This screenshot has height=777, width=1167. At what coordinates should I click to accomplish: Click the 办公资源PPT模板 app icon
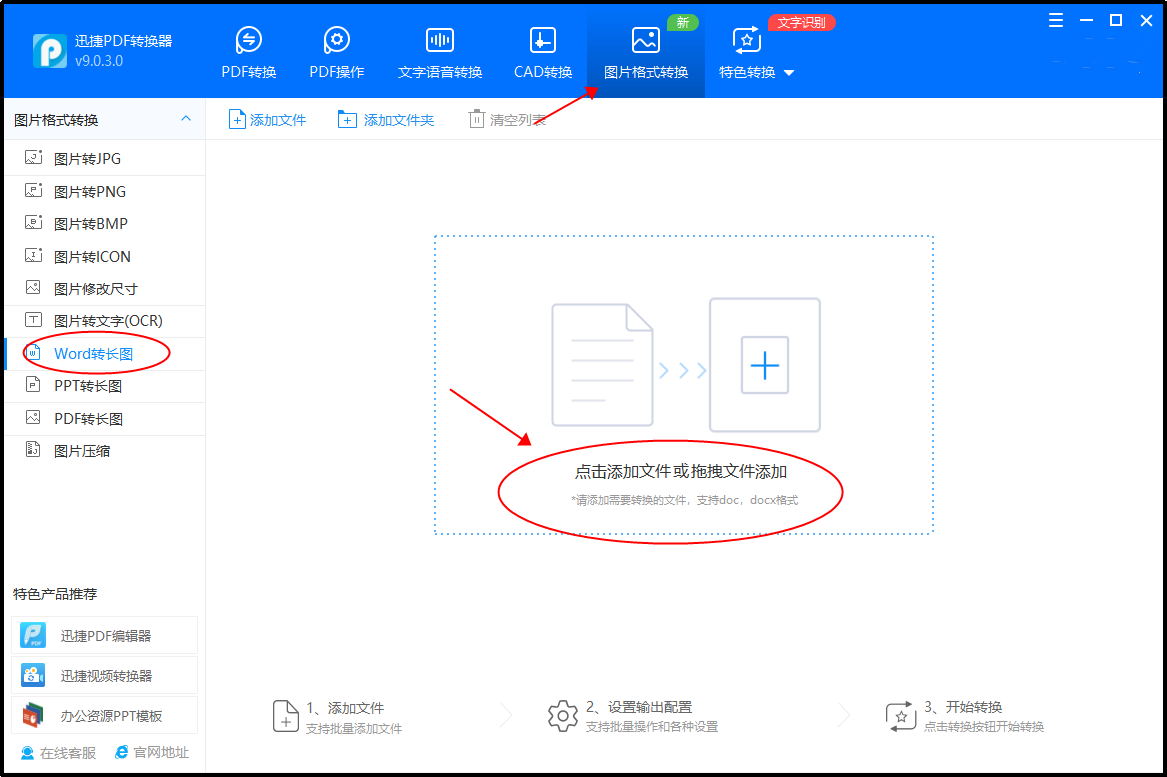pyautogui.click(x=33, y=715)
